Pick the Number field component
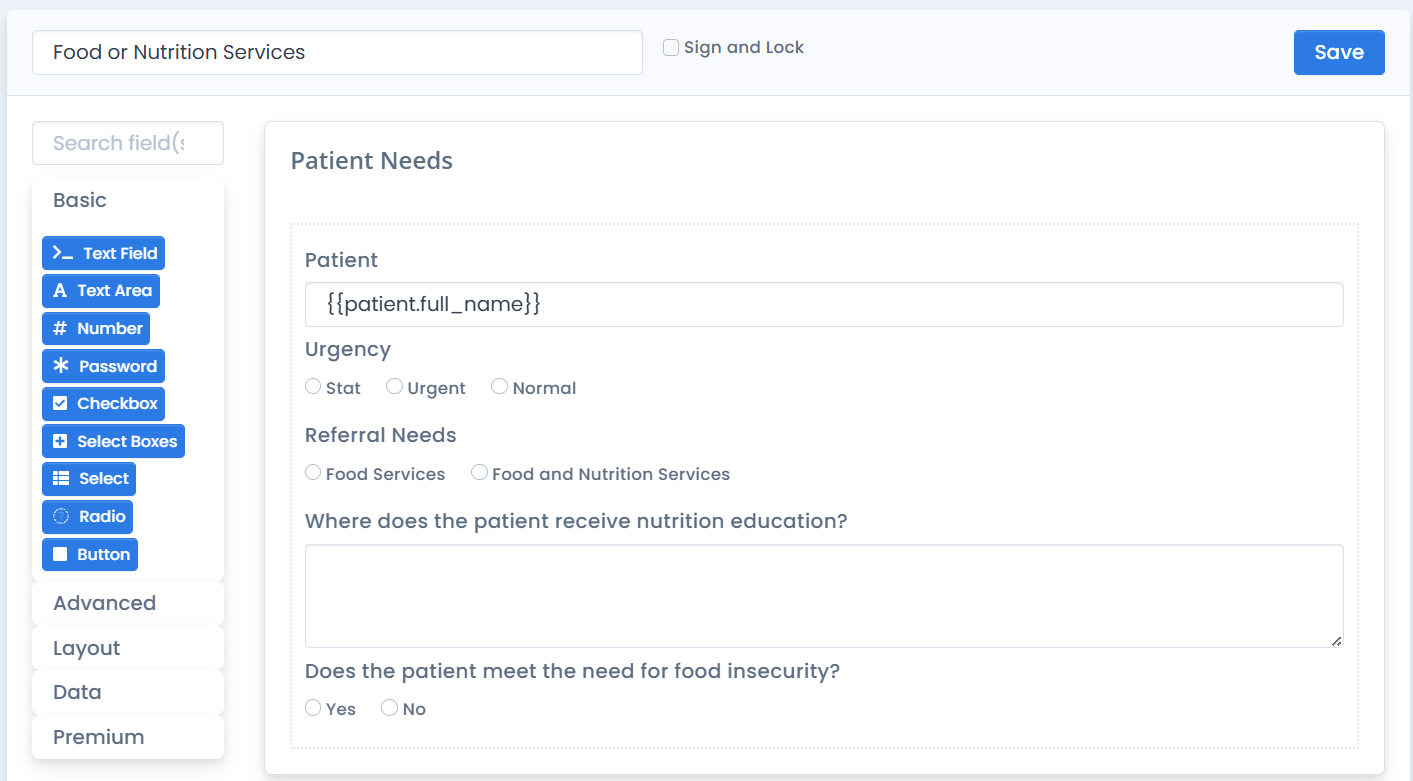1413x781 pixels. point(96,329)
